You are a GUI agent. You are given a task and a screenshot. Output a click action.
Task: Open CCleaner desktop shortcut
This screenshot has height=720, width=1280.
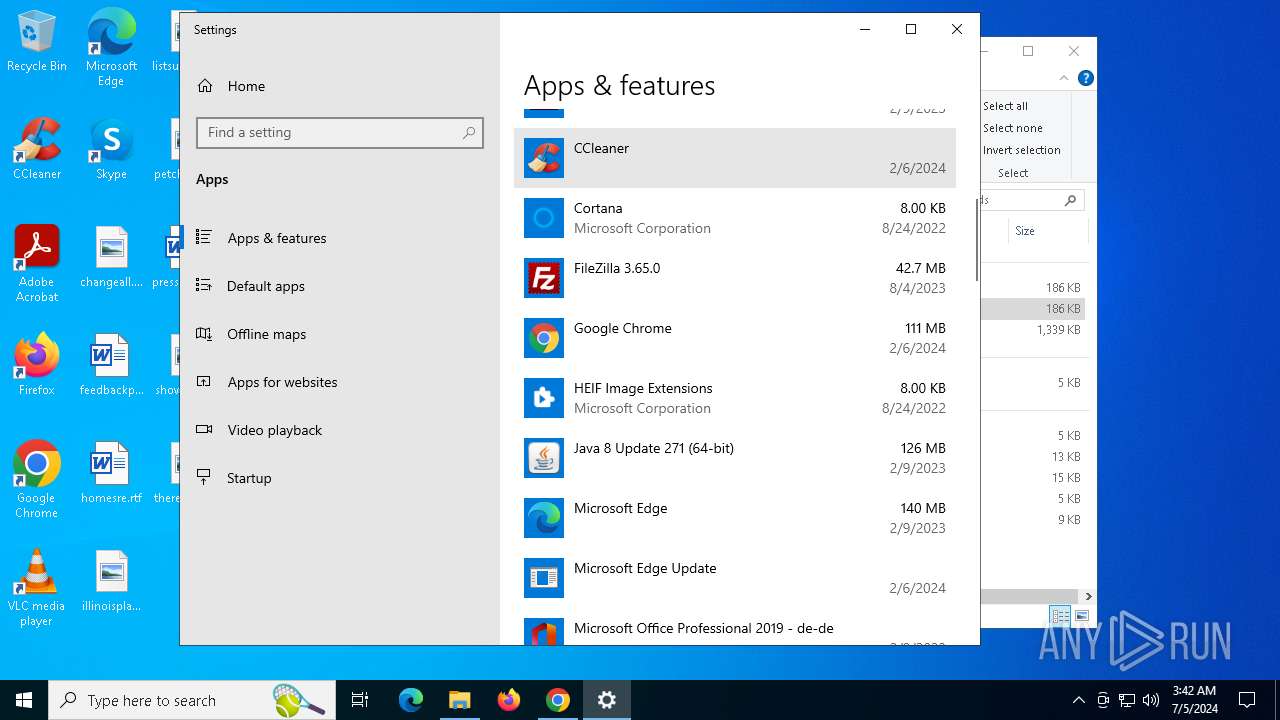pyautogui.click(x=37, y=149)
